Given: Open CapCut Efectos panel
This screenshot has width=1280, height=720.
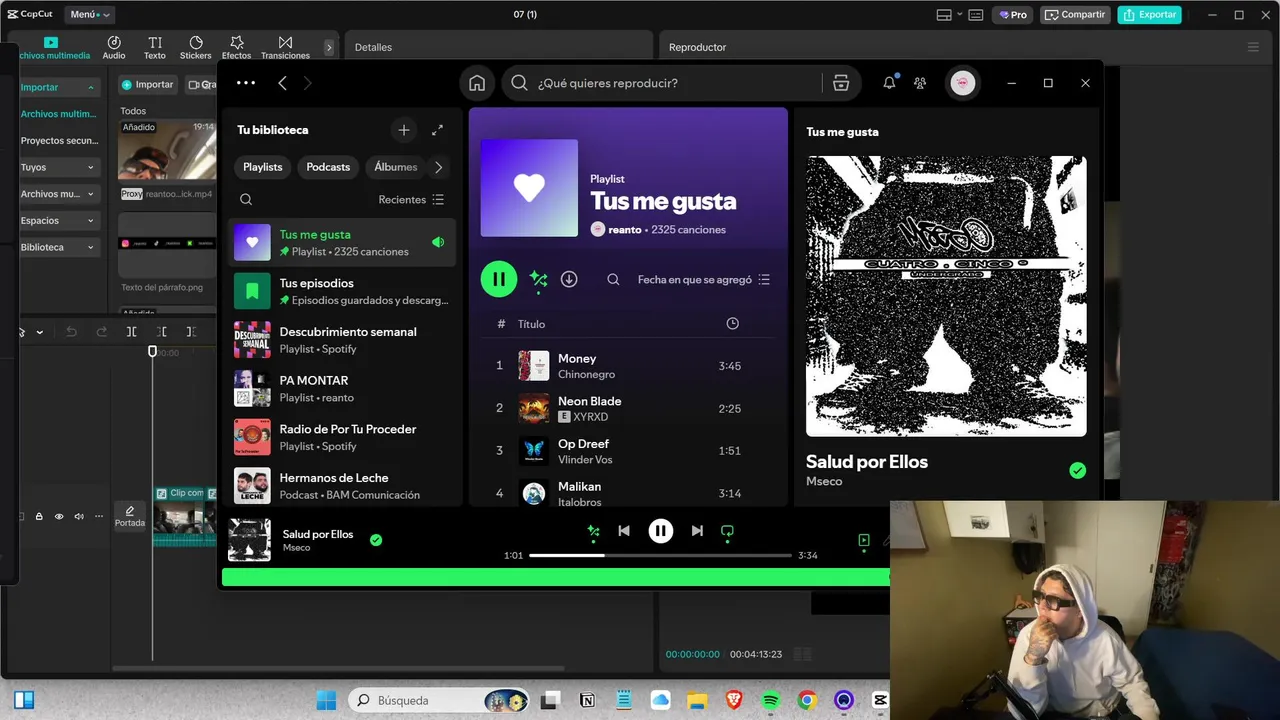Looking at the screenshot, I should tap(237, 47).
